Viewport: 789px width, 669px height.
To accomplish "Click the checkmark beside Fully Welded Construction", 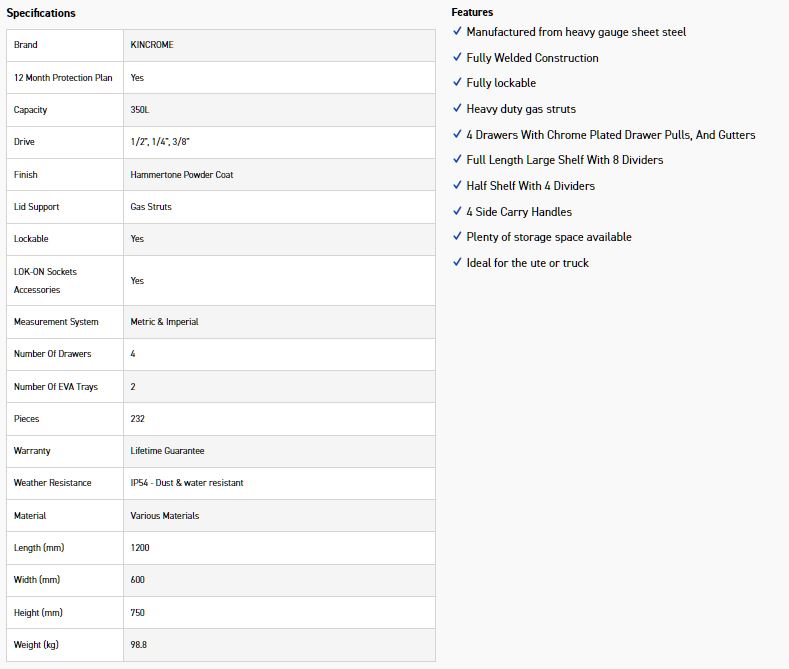I will tap(457, 58).
